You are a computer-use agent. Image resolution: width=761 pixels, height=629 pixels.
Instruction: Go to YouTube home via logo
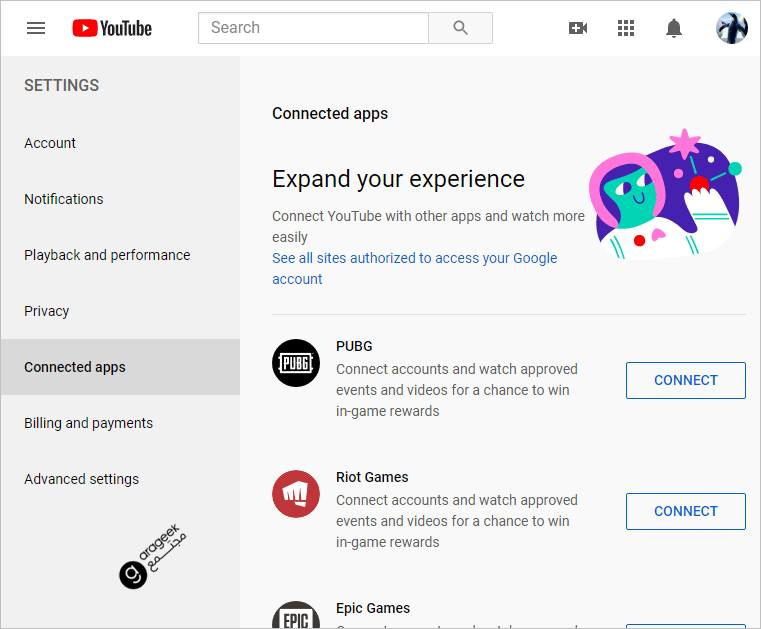point(112,28)
